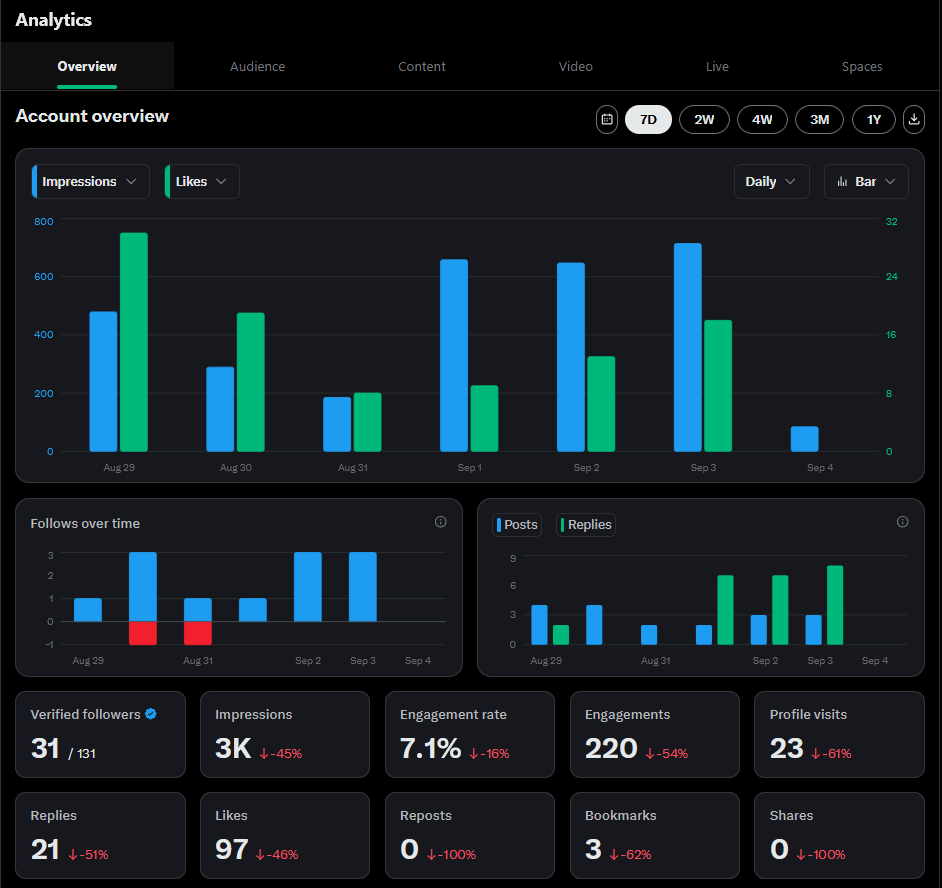Viewport: 942px width, 888px height.
Task: Select the 2W time range
Action: tap(704, 120)
